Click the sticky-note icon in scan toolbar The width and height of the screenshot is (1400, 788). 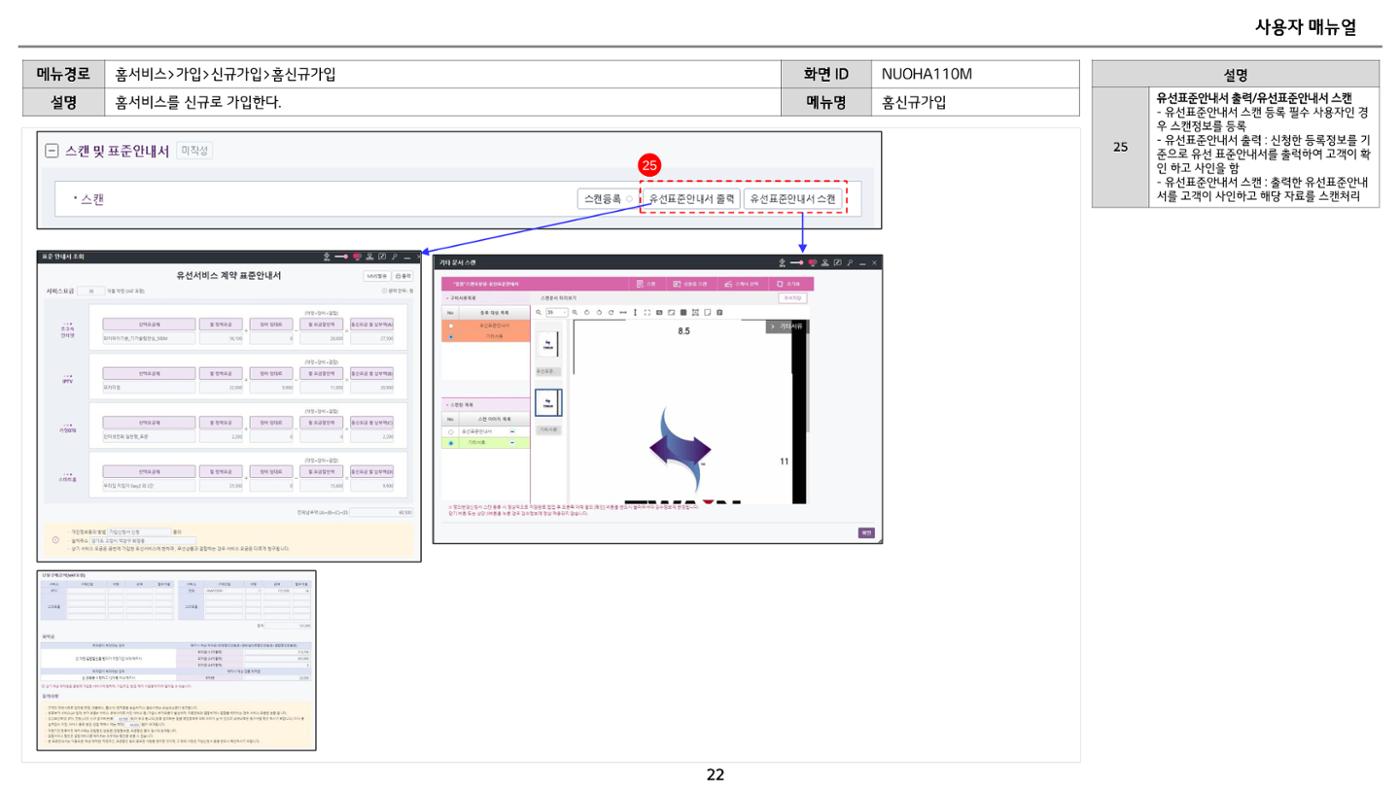tap(707, 312)
